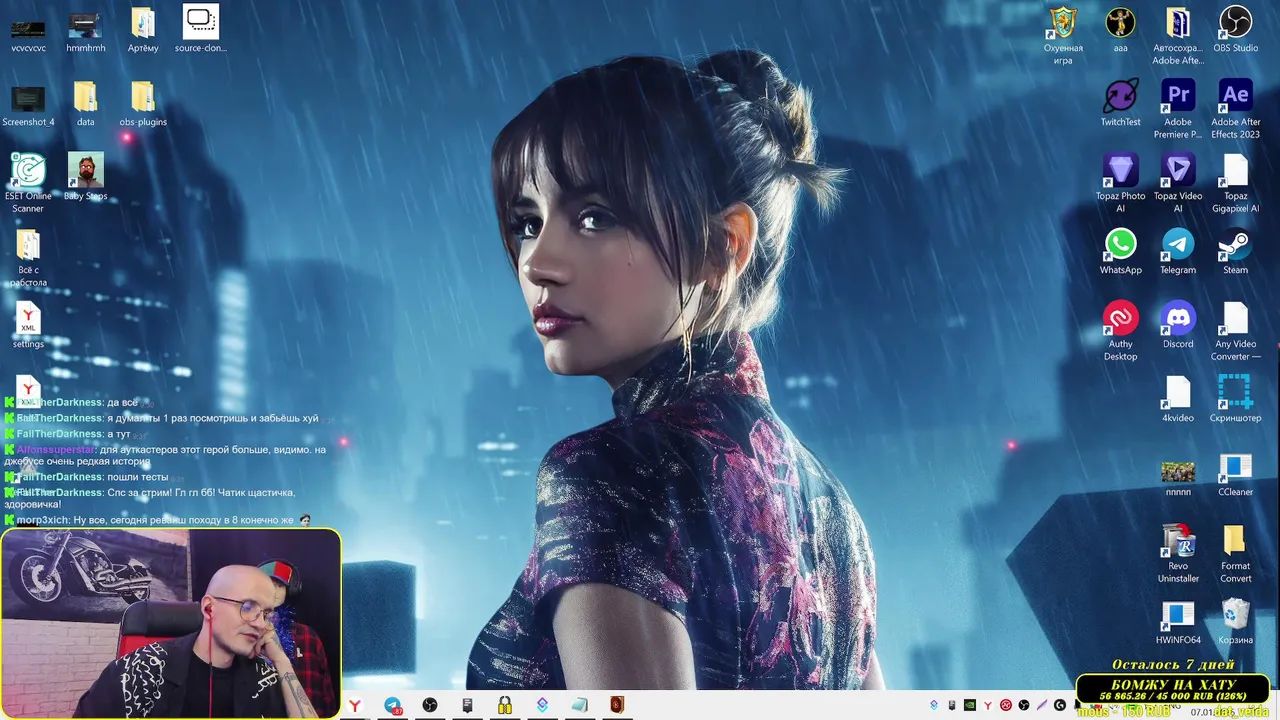
Task: Open Telegram from the taskbar
Action: [393, 705]
